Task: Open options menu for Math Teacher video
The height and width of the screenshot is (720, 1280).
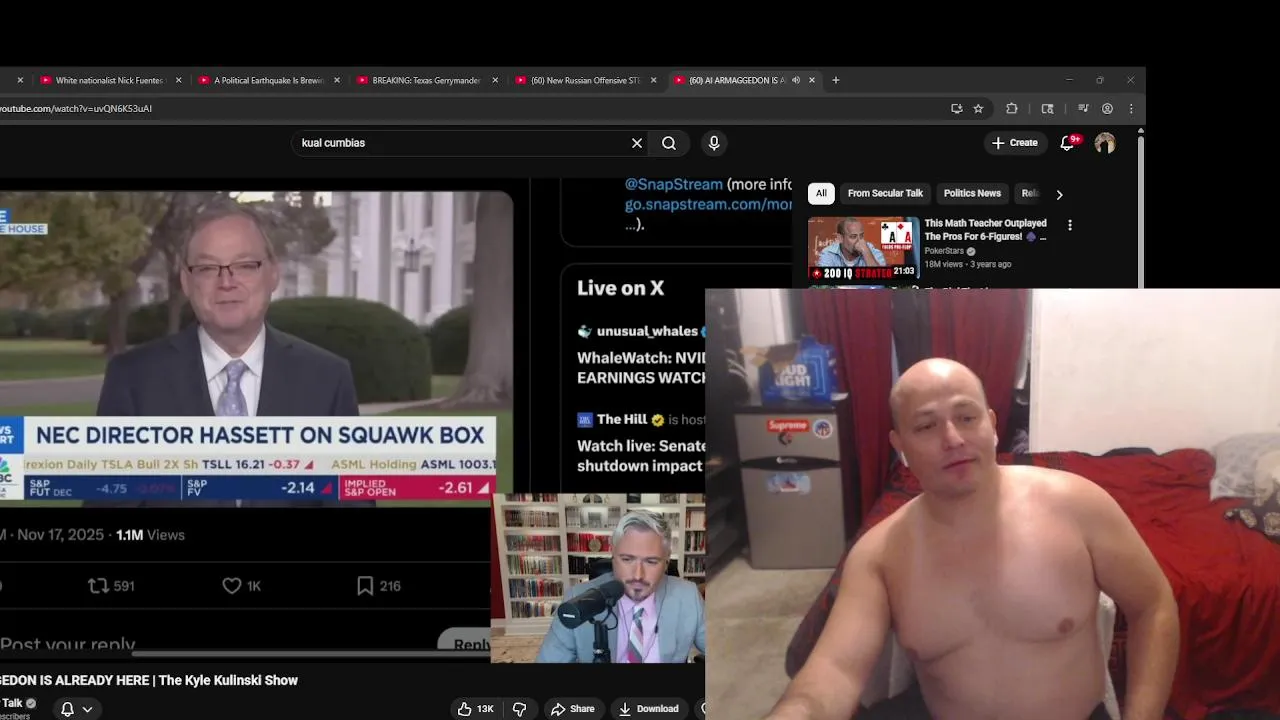Action: pos(1070,225)
